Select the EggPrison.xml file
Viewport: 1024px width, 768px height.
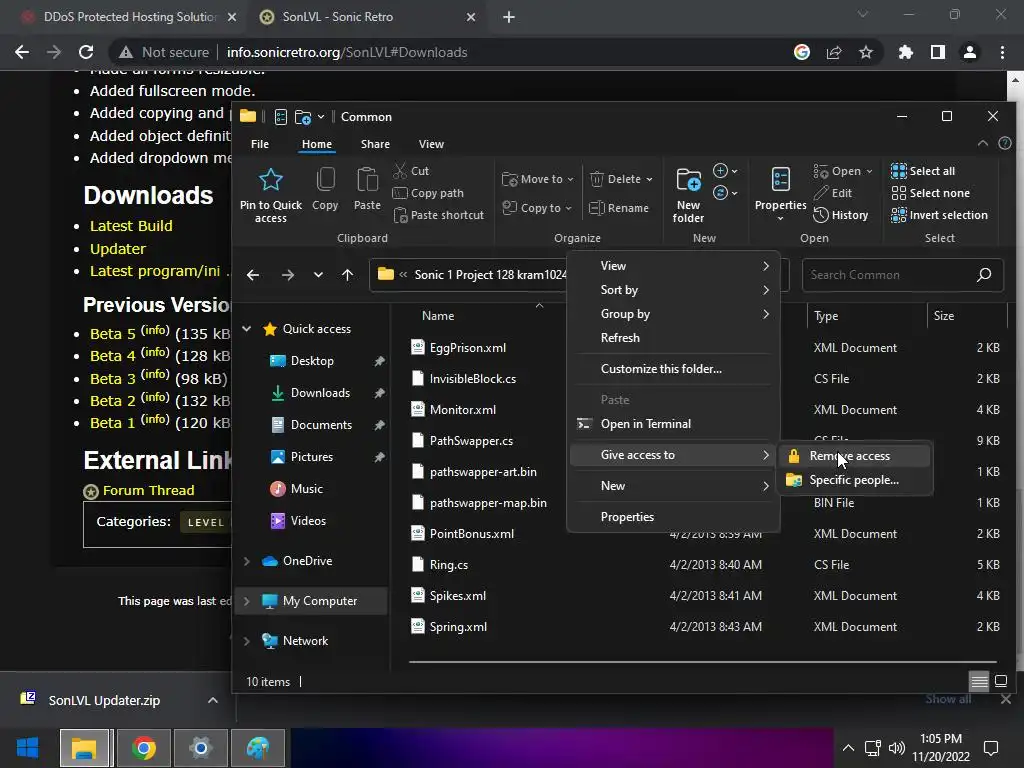468,347
